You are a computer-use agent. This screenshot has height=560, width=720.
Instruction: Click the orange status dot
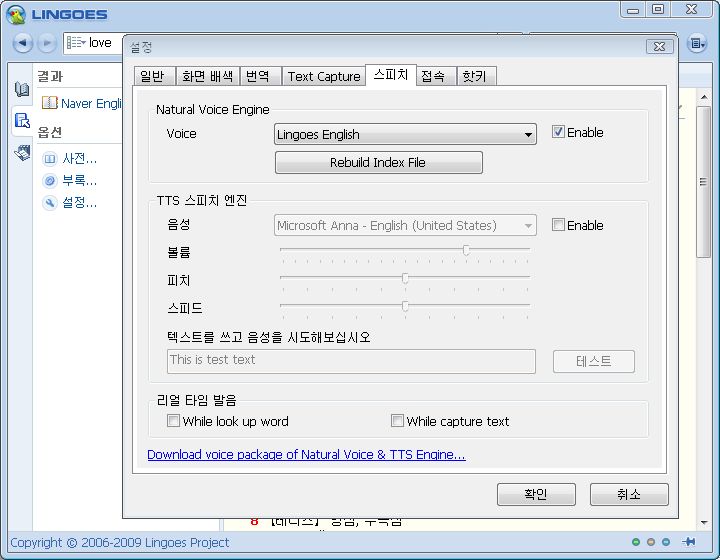tap(651, 542)
